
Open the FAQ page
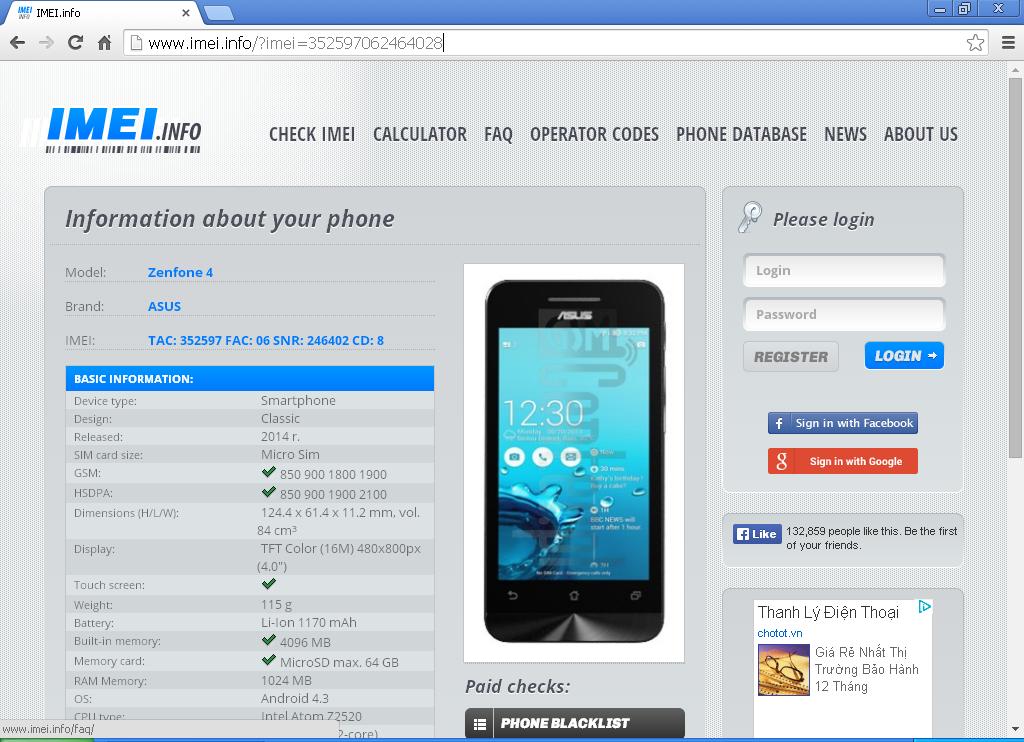point(498,135)
